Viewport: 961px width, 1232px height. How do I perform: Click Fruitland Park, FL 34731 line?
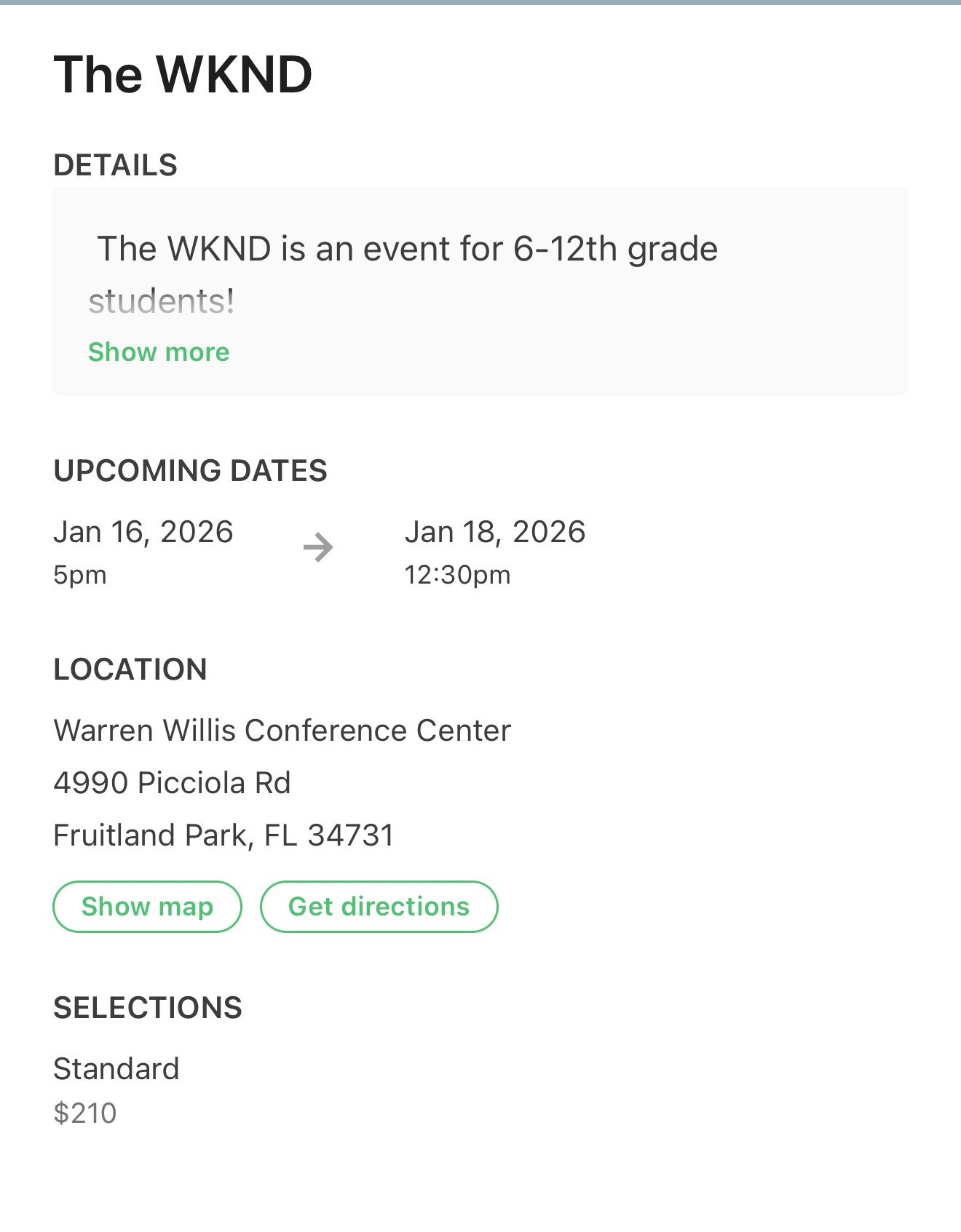coord(224,835)
